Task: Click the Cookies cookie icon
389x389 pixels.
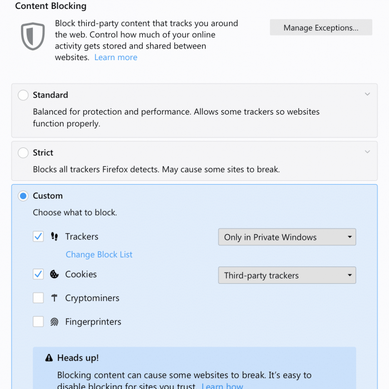Action: (x=54, y=274)
